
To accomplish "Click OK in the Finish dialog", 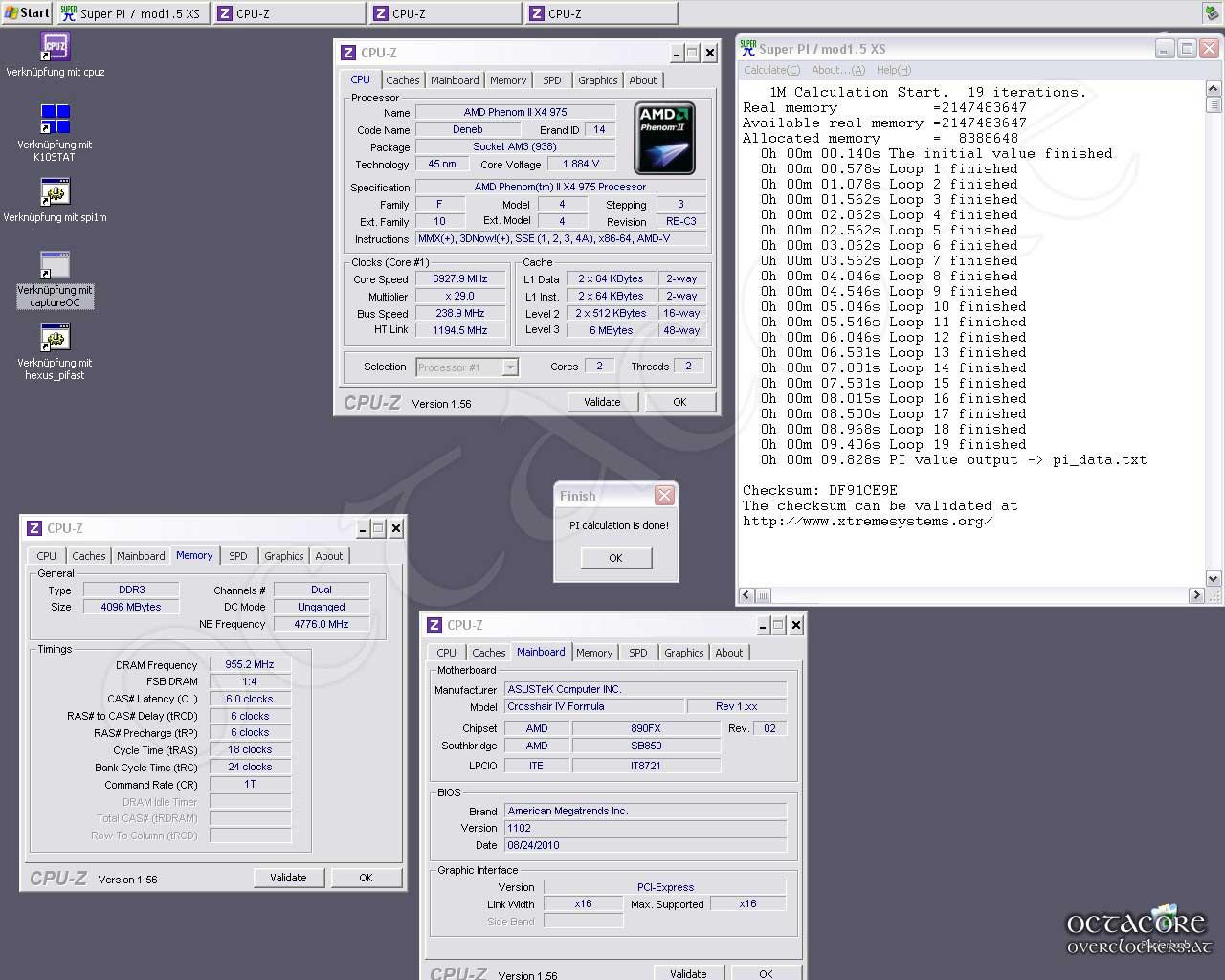I will pyautogui.click(x=615, y=558).
